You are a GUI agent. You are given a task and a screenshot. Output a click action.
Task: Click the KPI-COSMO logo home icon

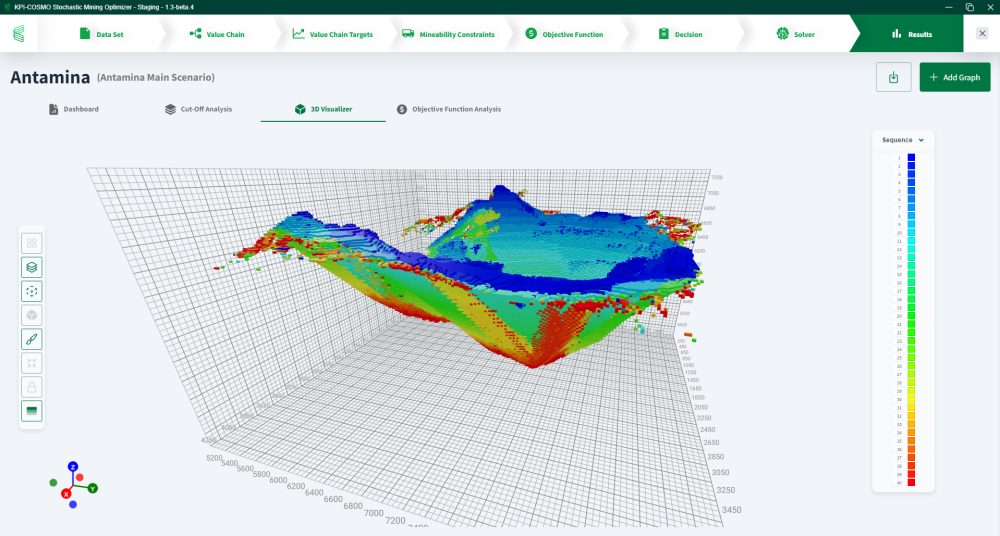tap(19, 34)
